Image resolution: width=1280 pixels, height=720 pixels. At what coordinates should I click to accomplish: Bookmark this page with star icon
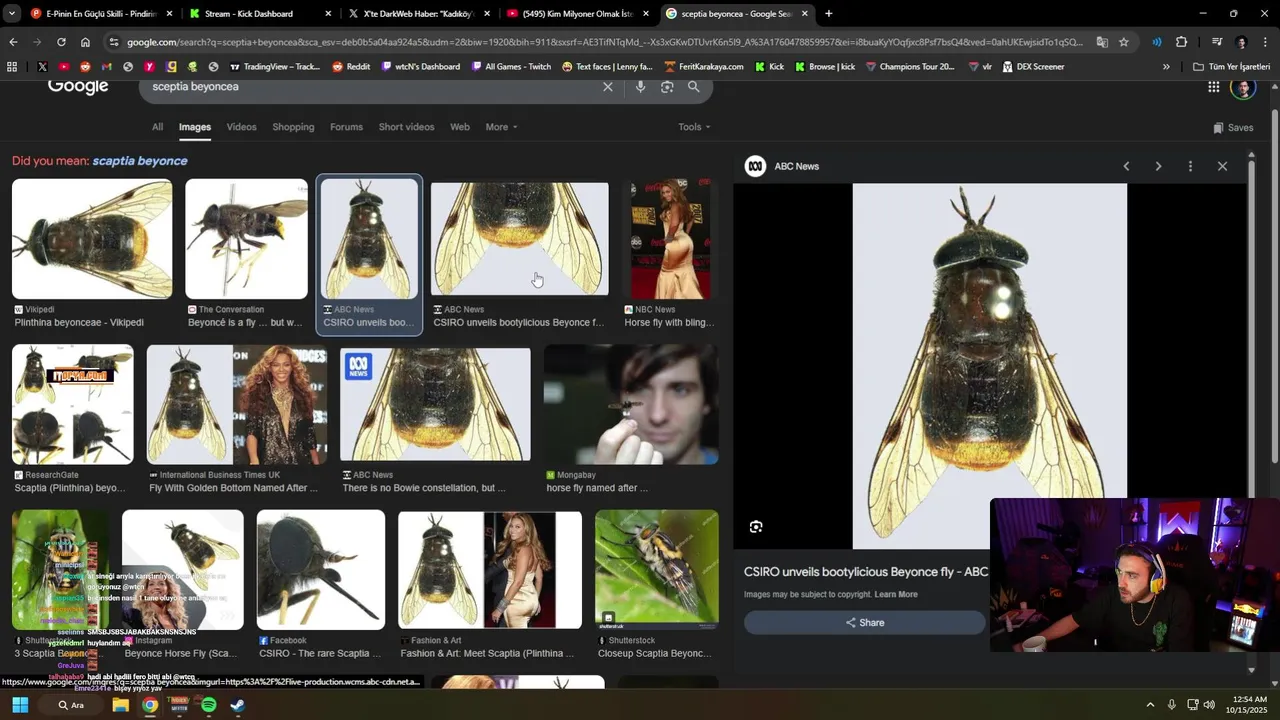click(1124, 42)
